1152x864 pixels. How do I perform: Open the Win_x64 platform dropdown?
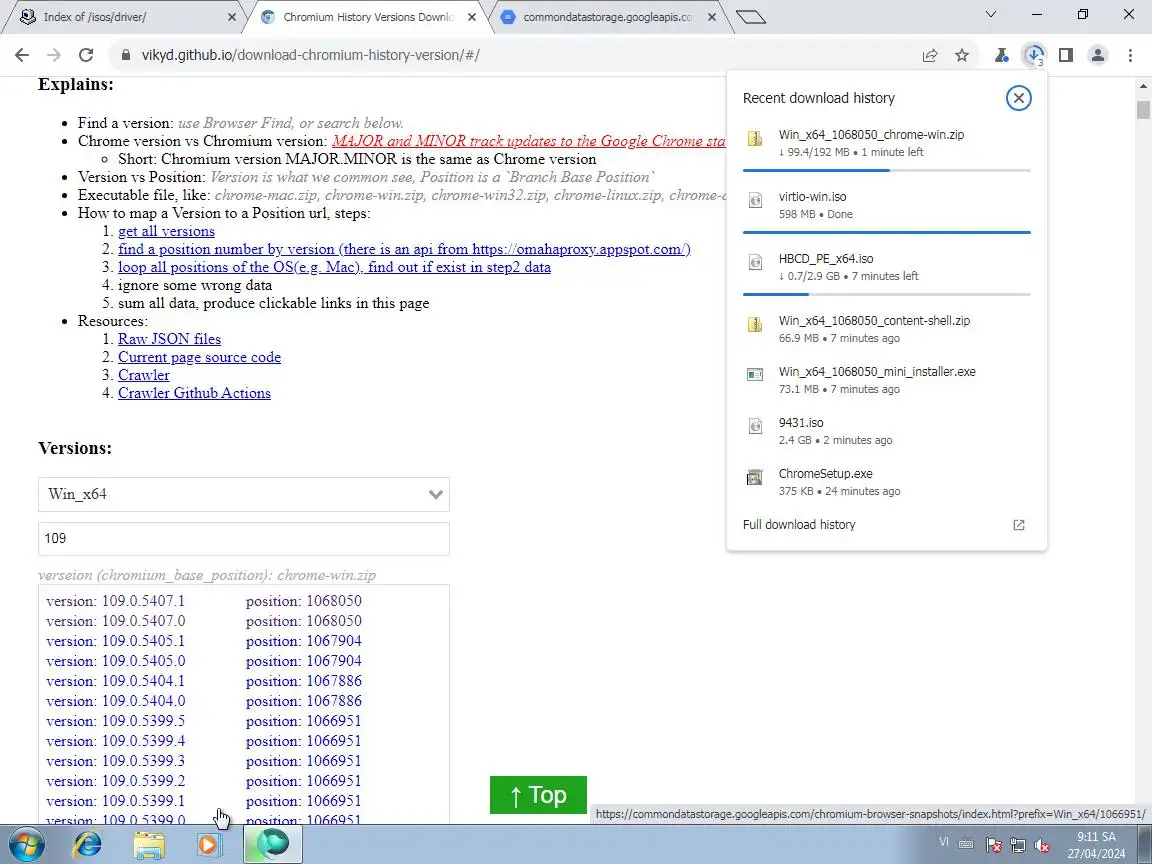(x=244, y=494)
